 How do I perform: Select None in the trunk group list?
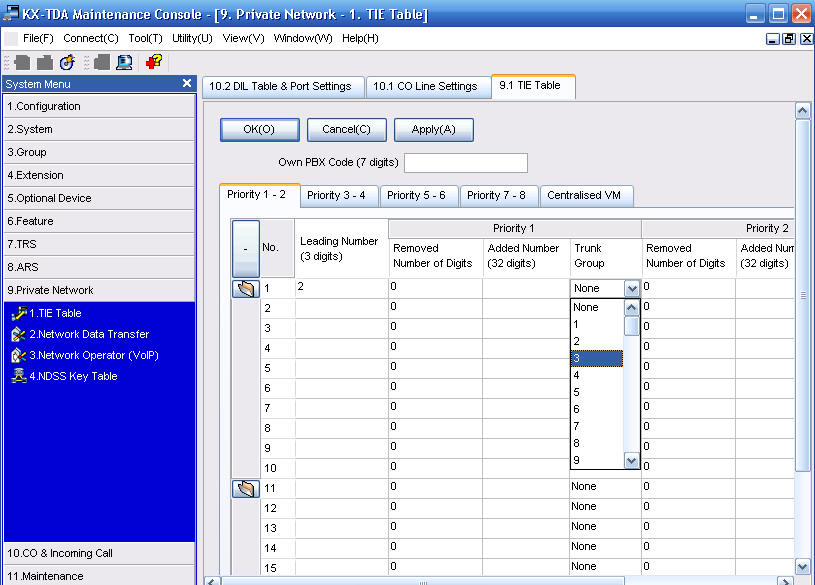pos(597,307)
